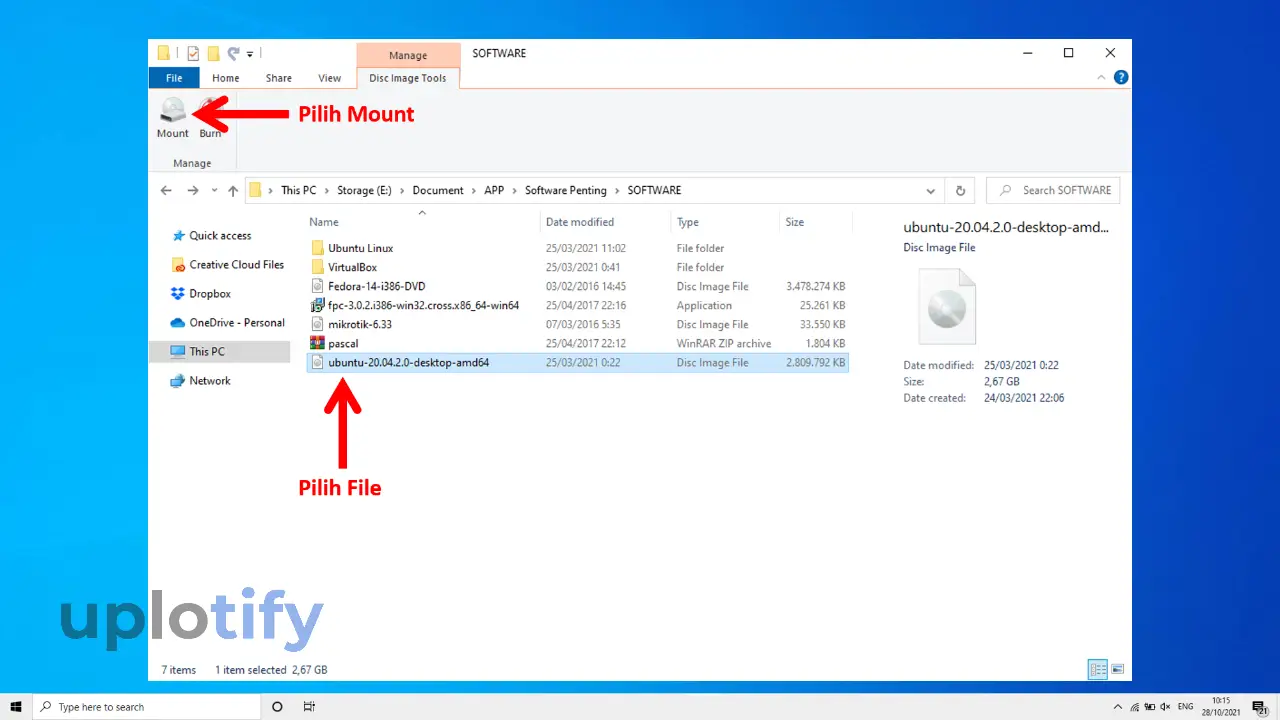Click Document breadcrumb in address bar
The width and height of the screenshot is (1280, 720).
(x=438, y=190)
